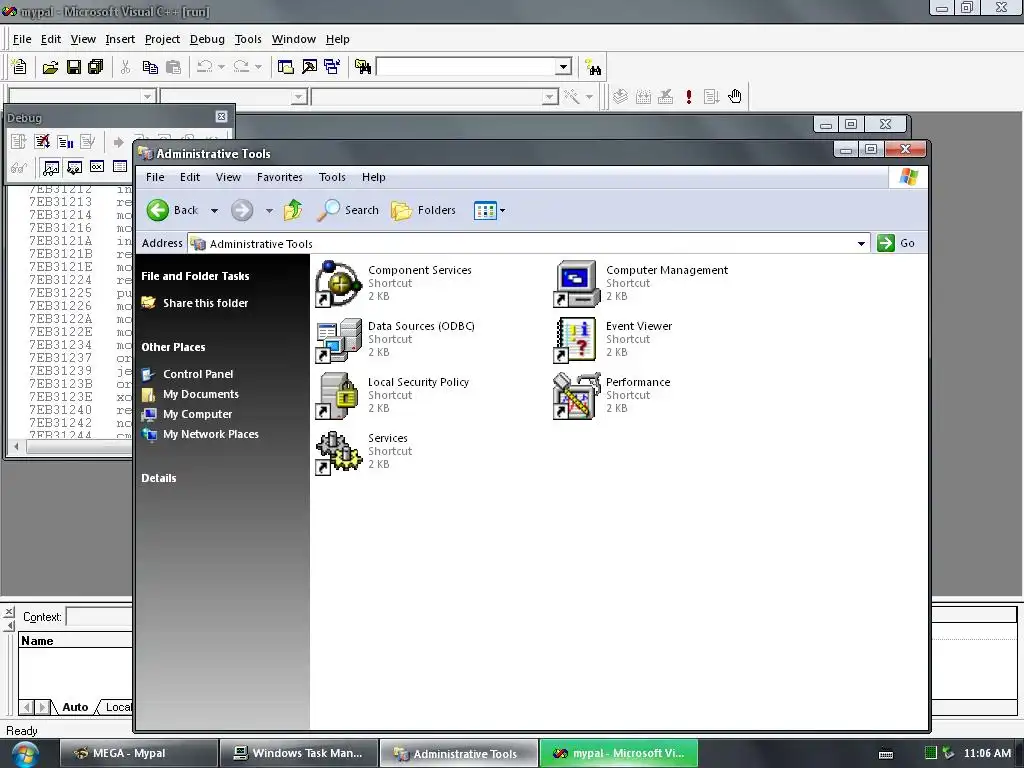This screenshot has height=768, width=1024.
Task: Switch to the Auto tab in Variables pane
Action: pyautogui.click(x=75, y=707)
